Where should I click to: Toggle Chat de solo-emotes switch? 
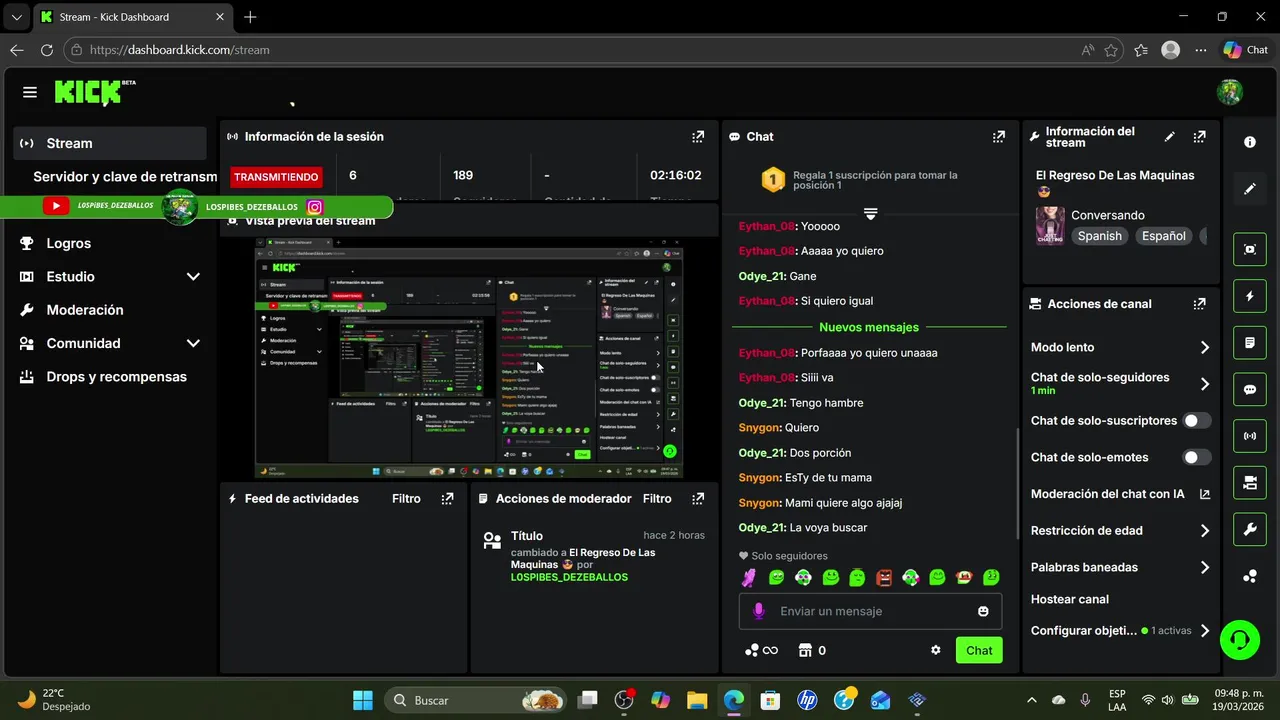pos(1197,457)
